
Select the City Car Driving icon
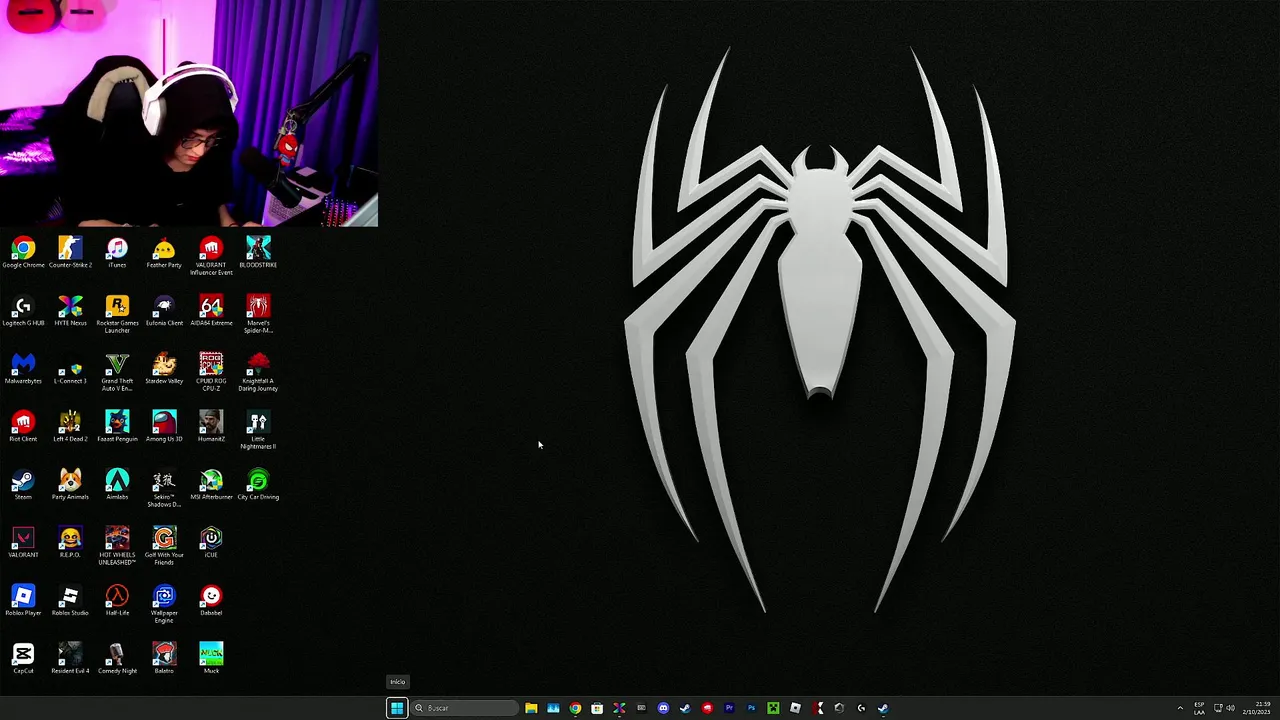258,484
